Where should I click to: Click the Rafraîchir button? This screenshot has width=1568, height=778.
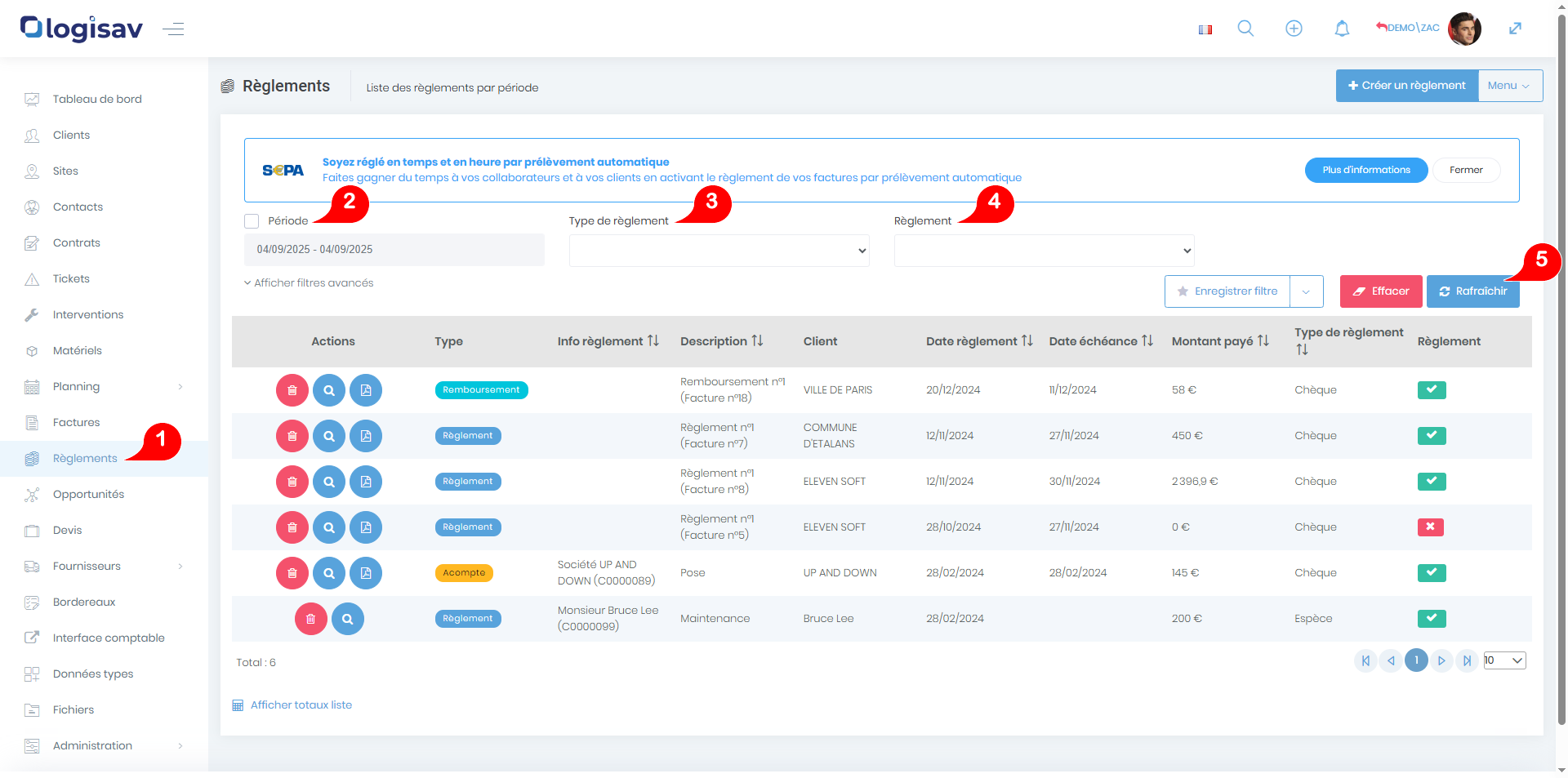(x=1472, y=291)
